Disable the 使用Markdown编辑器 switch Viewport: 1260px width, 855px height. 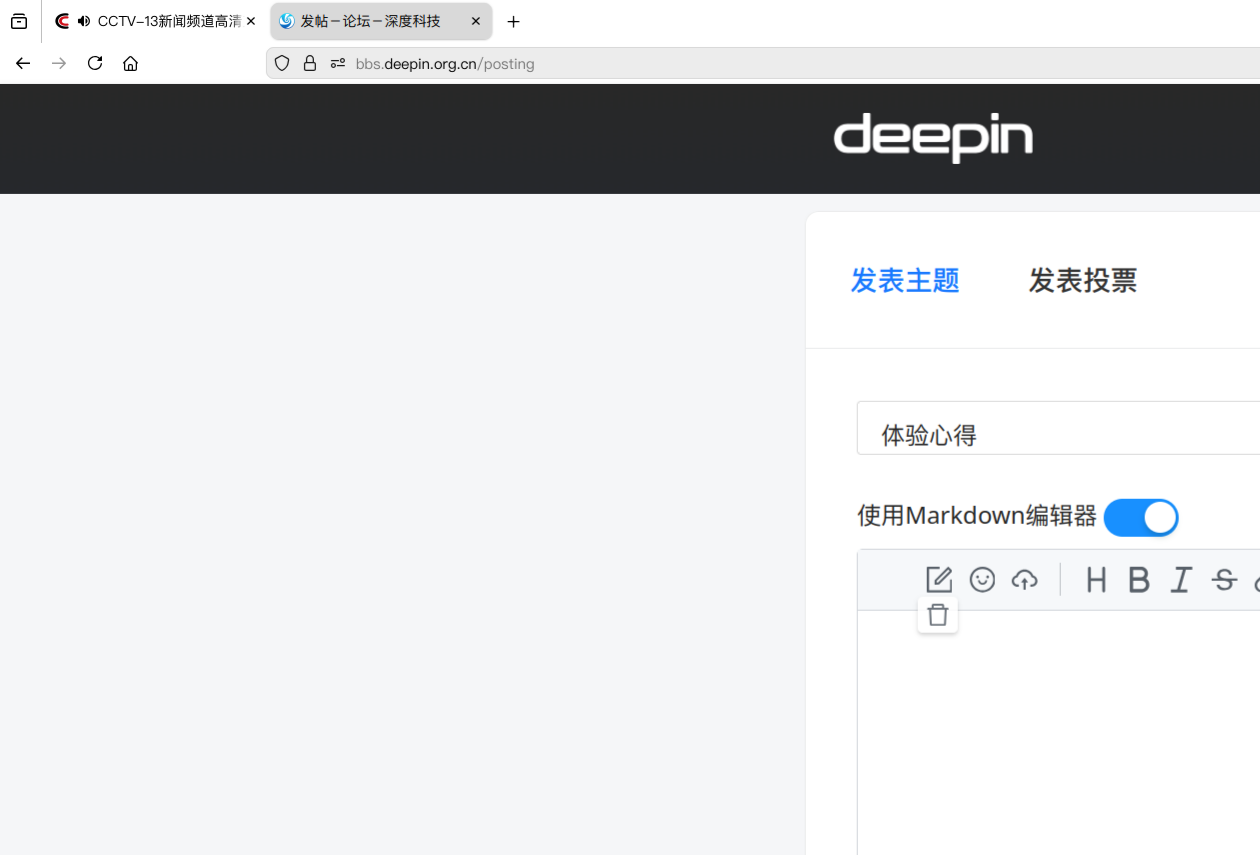[x=1141, y=518]
